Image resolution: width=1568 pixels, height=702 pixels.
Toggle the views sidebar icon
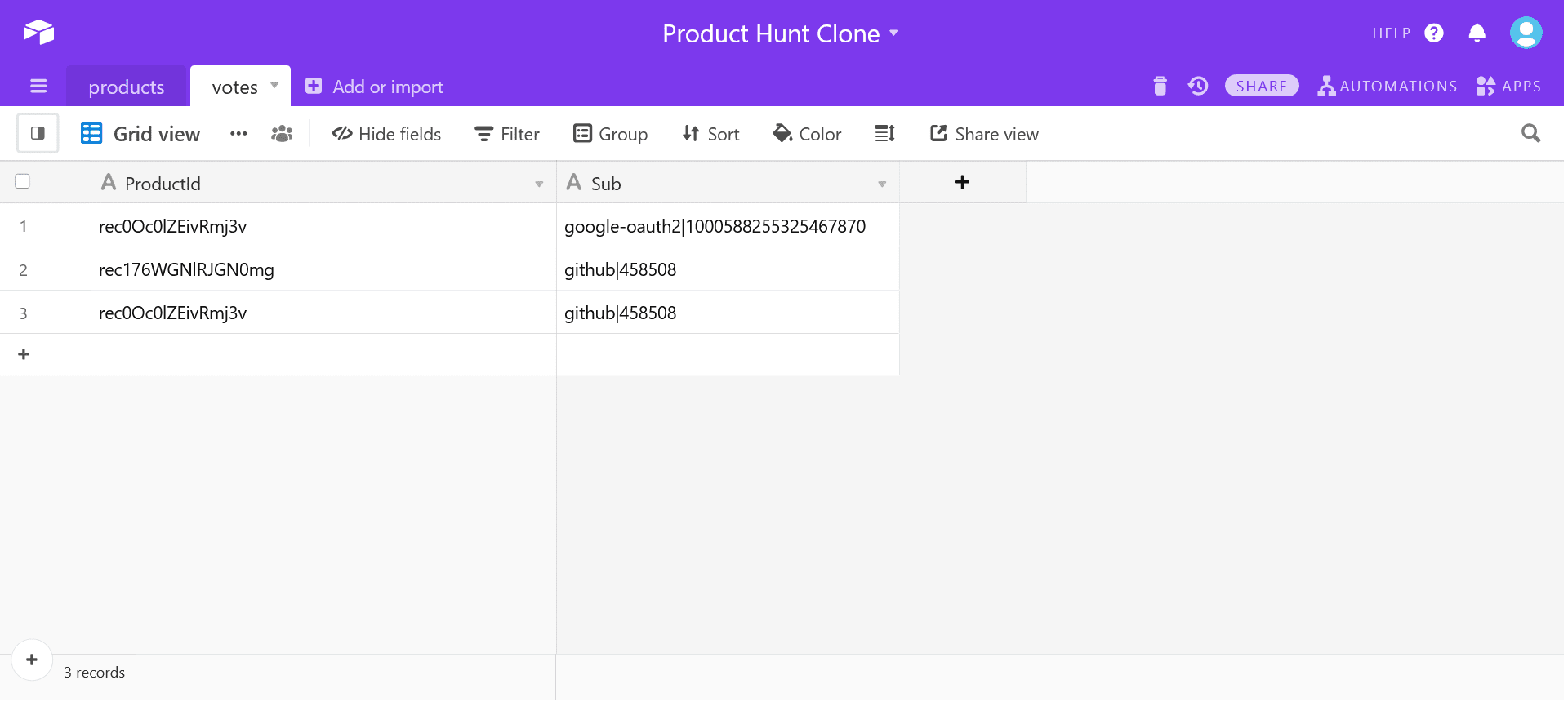(x=38, y=133)
